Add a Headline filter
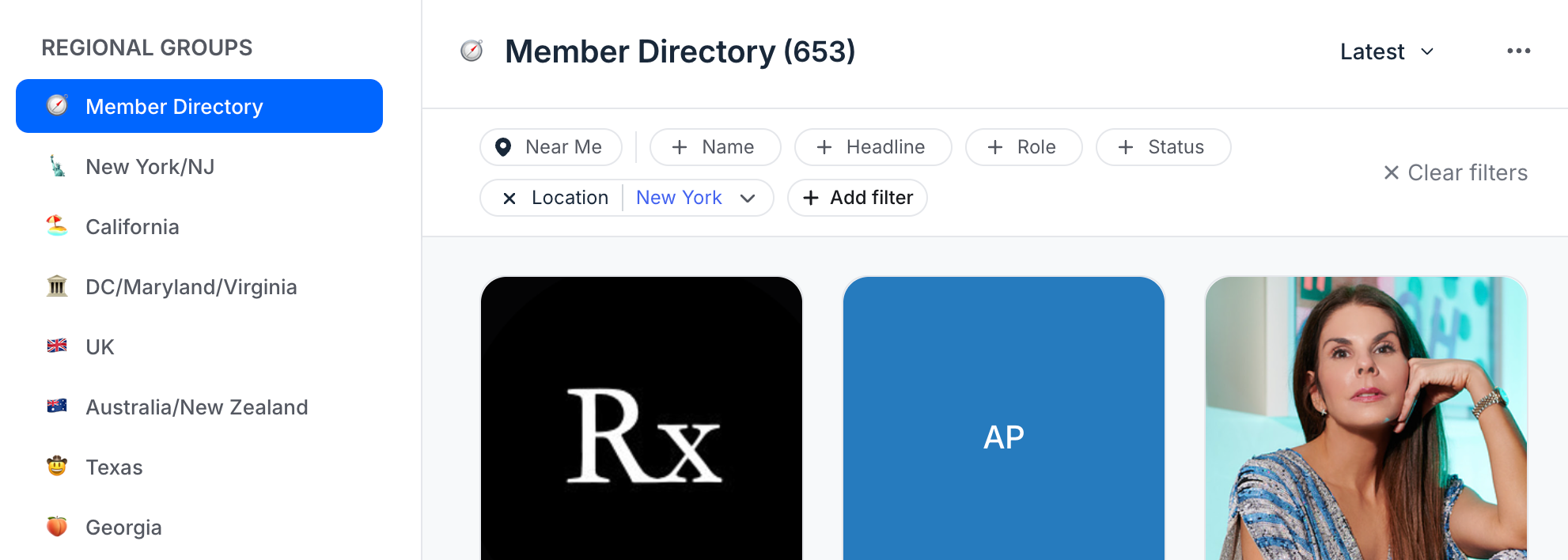Screen dimensions: 1568x560 [873, 147]
